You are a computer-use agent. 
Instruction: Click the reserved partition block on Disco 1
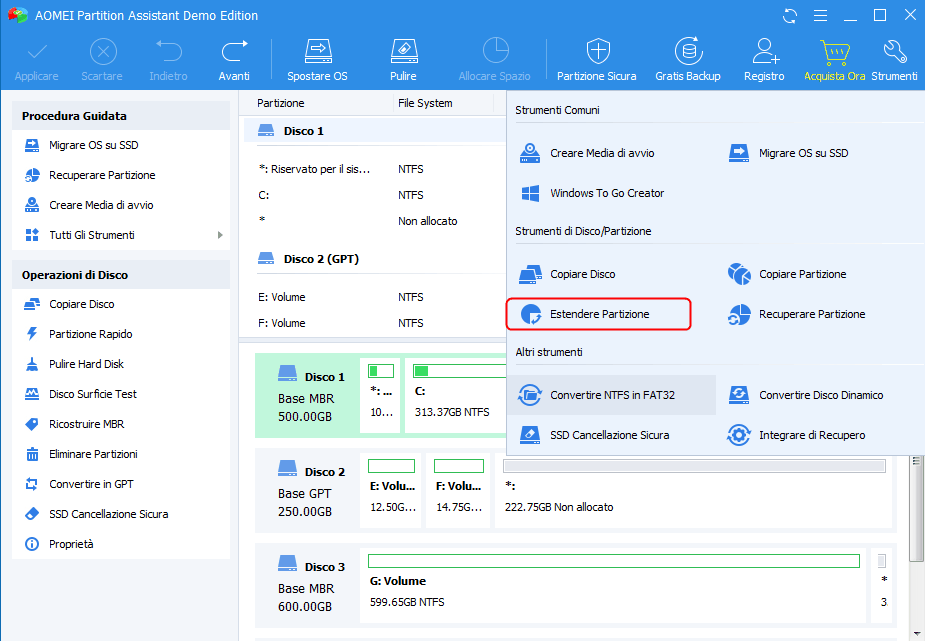point(381,396)
